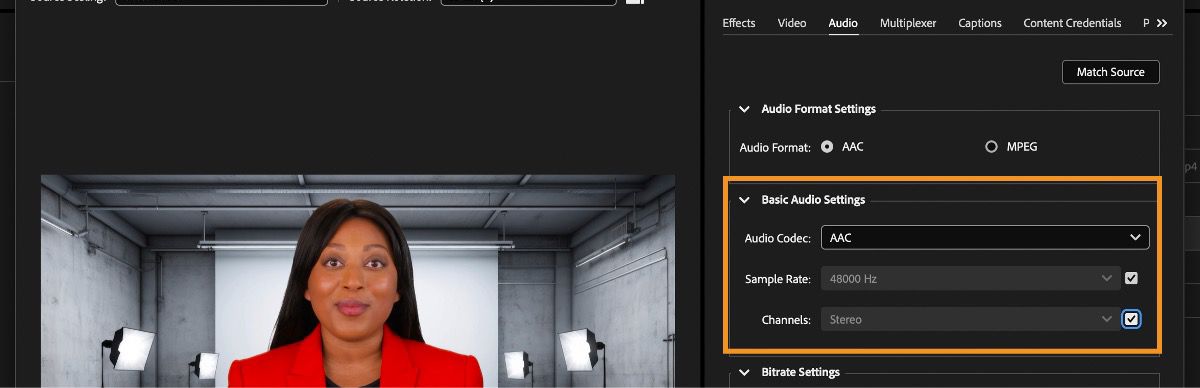Click the video preview frame
Screen dimensions: 1200x388
[358, 281]
